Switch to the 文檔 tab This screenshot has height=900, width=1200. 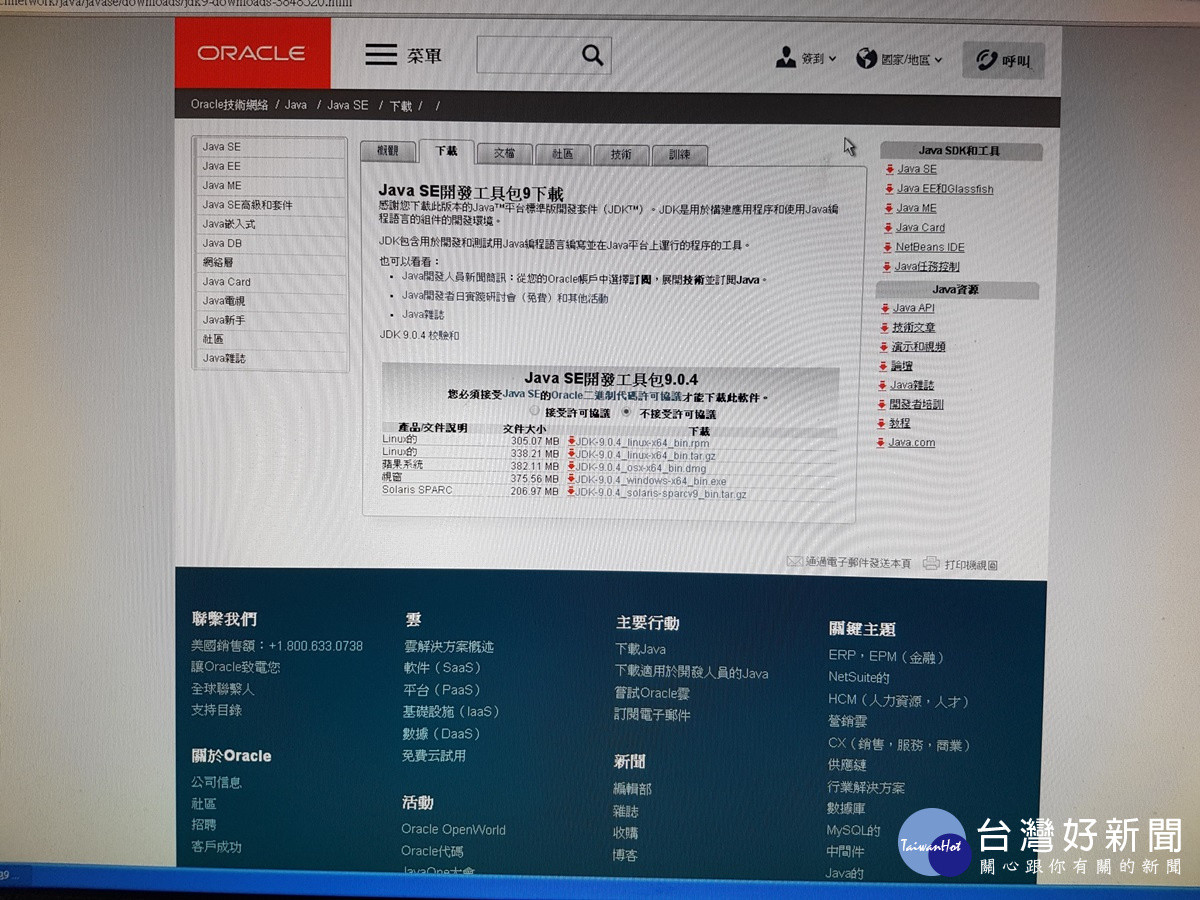click(x=504, y=153)
